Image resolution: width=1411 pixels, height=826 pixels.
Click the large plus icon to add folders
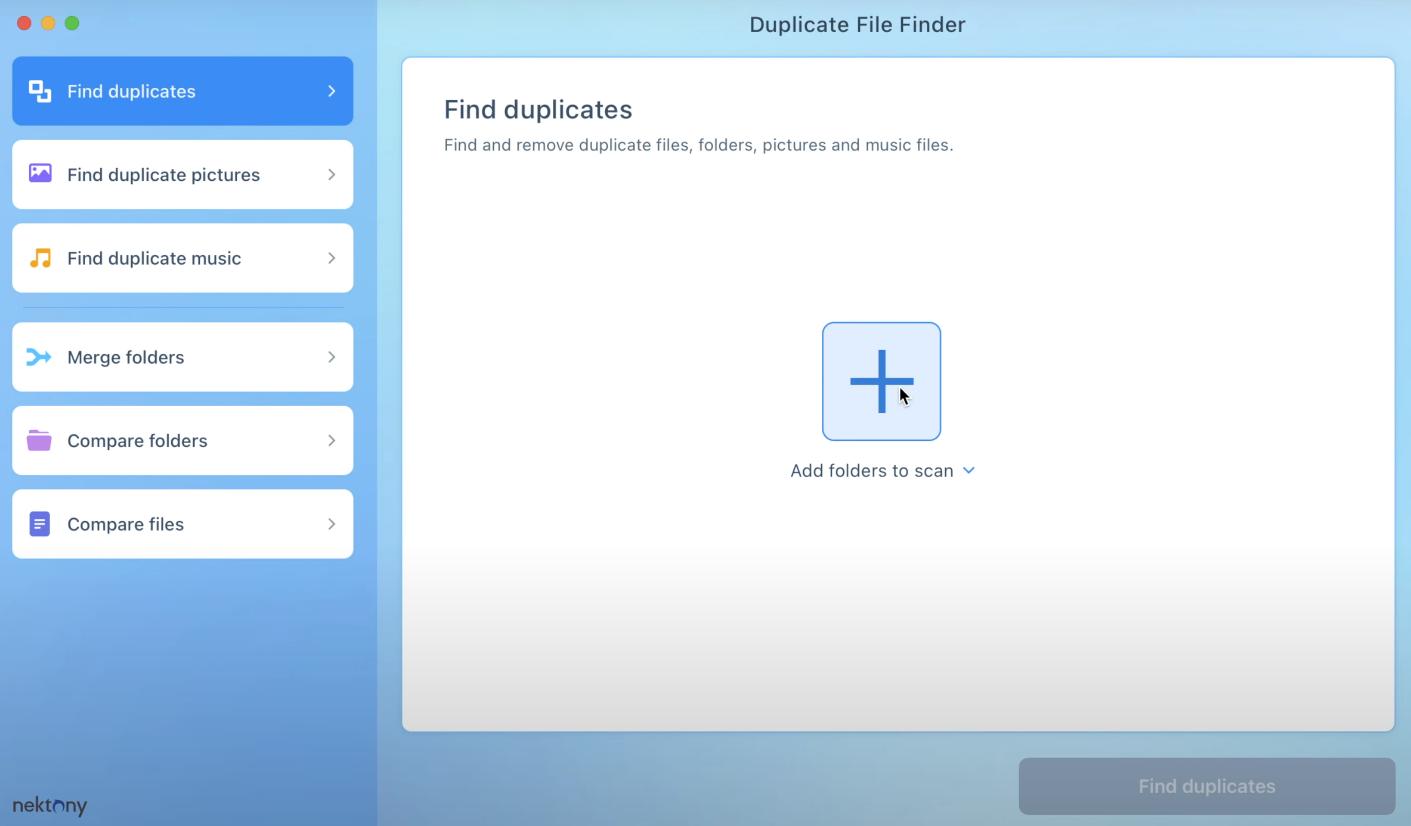[x=881, y=381]
